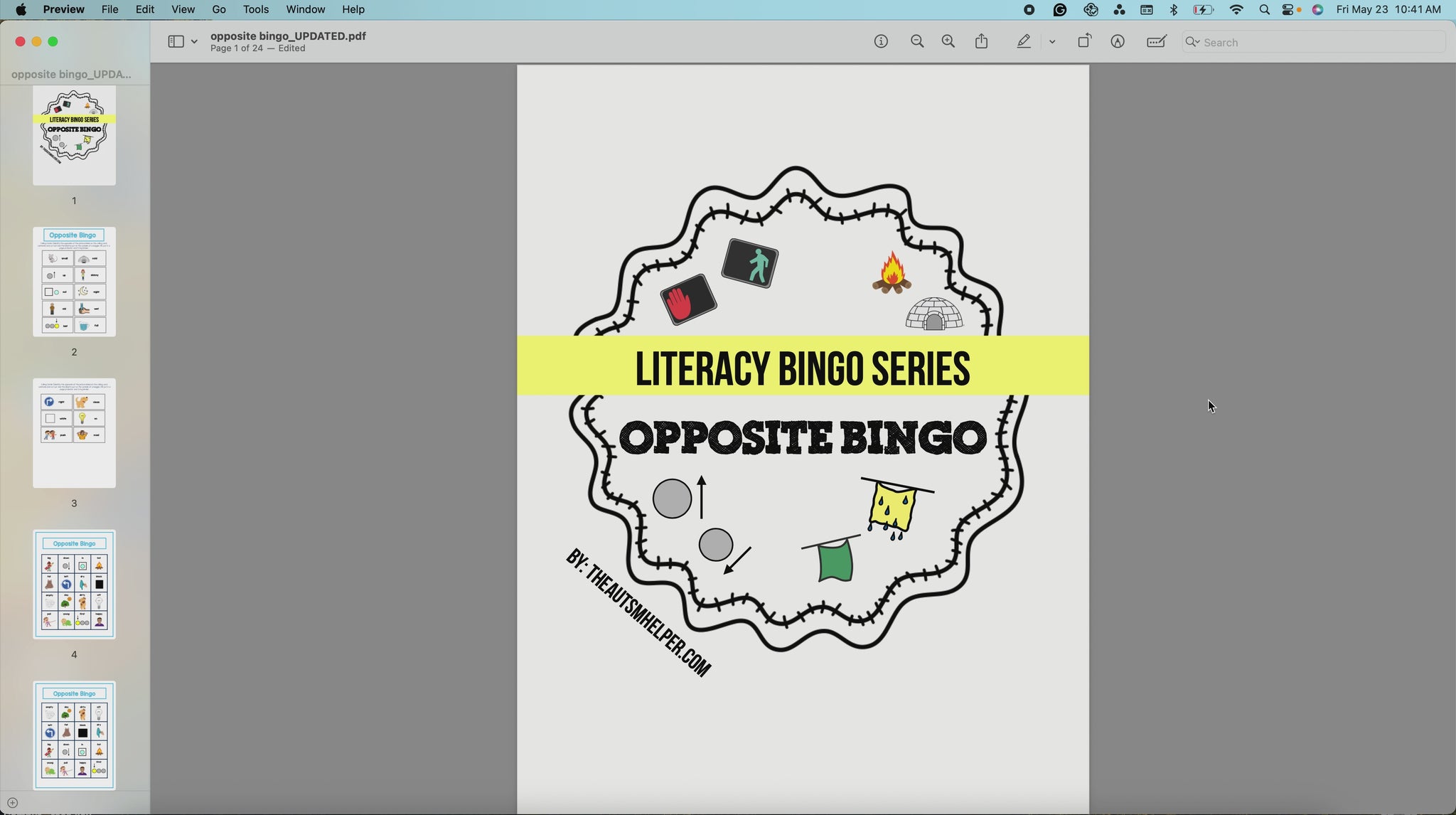The height and width of the screenshot is (815, 1456).
Task: Open the form filling tool
Action: click(x=1157, y=42)
